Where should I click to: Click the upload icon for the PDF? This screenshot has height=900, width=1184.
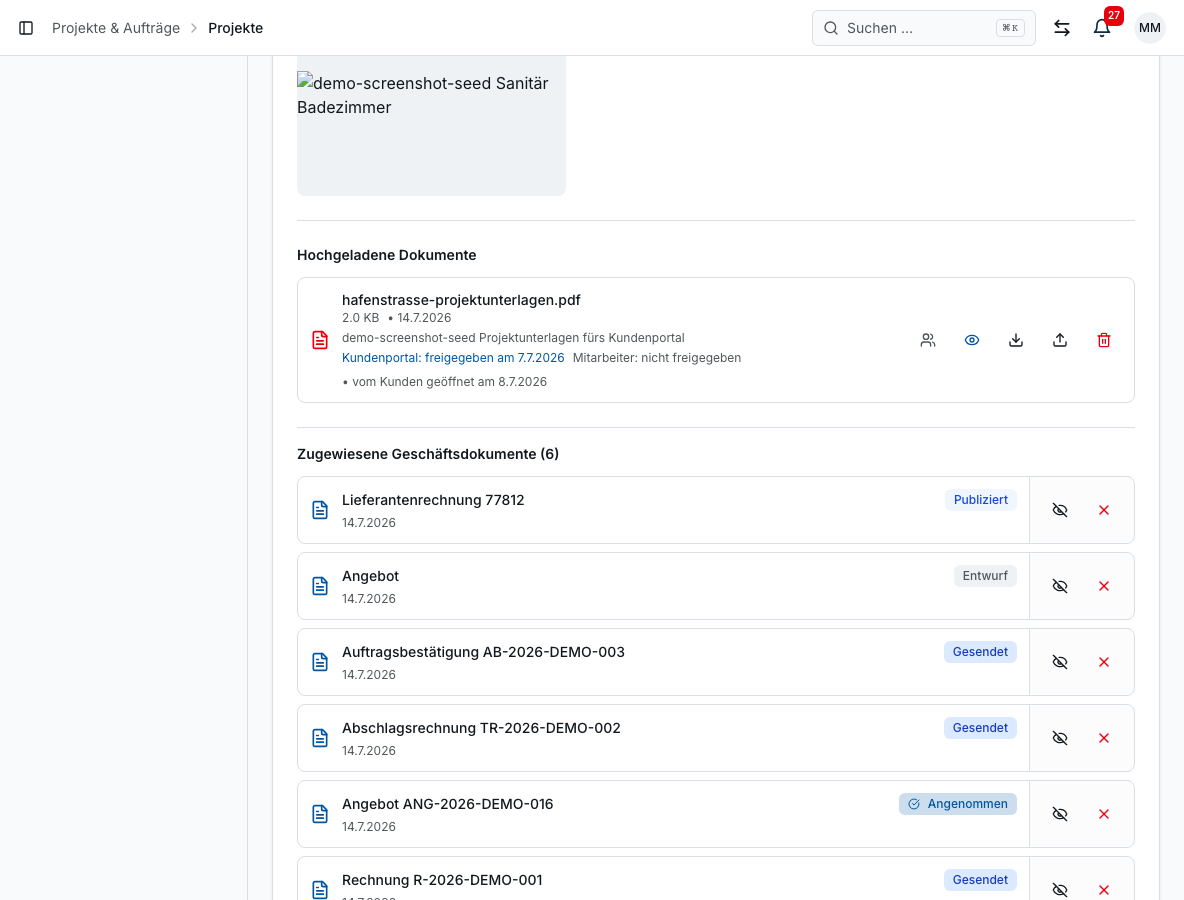coord(1059,341)
